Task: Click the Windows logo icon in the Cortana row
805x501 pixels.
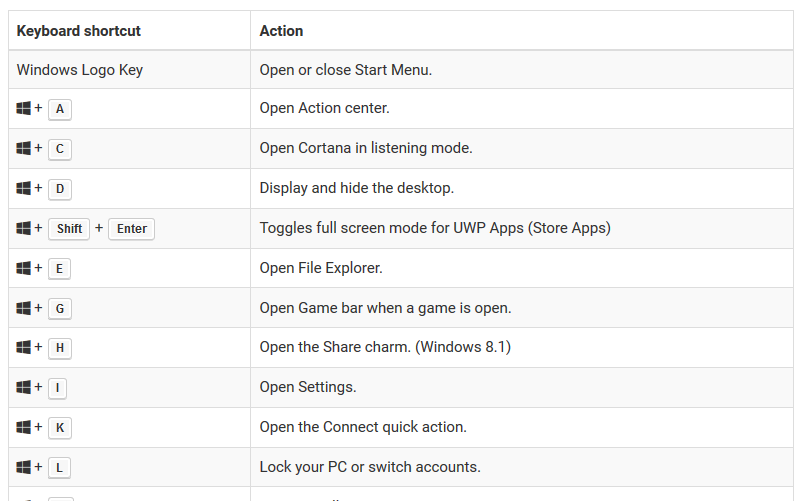Action: click(24, 148)
